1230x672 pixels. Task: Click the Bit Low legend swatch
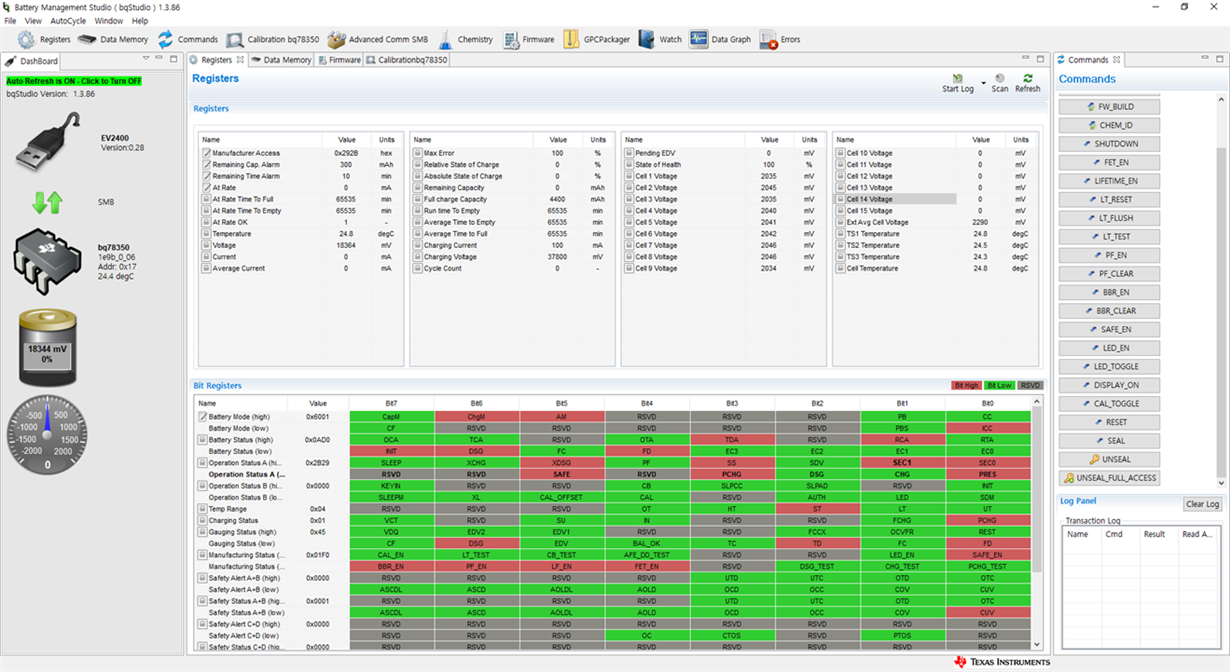[1000, 385]
